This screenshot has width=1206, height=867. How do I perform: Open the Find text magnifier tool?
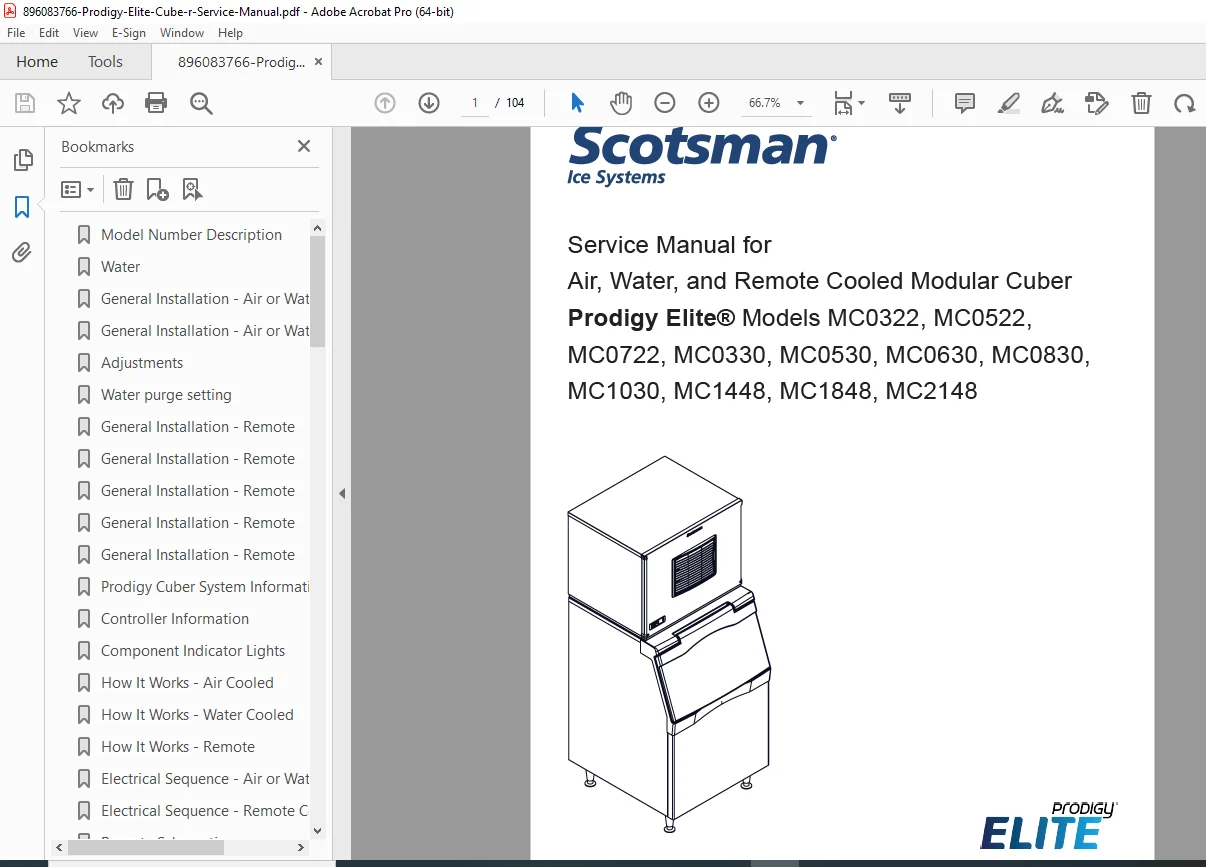tap(201, 103)
